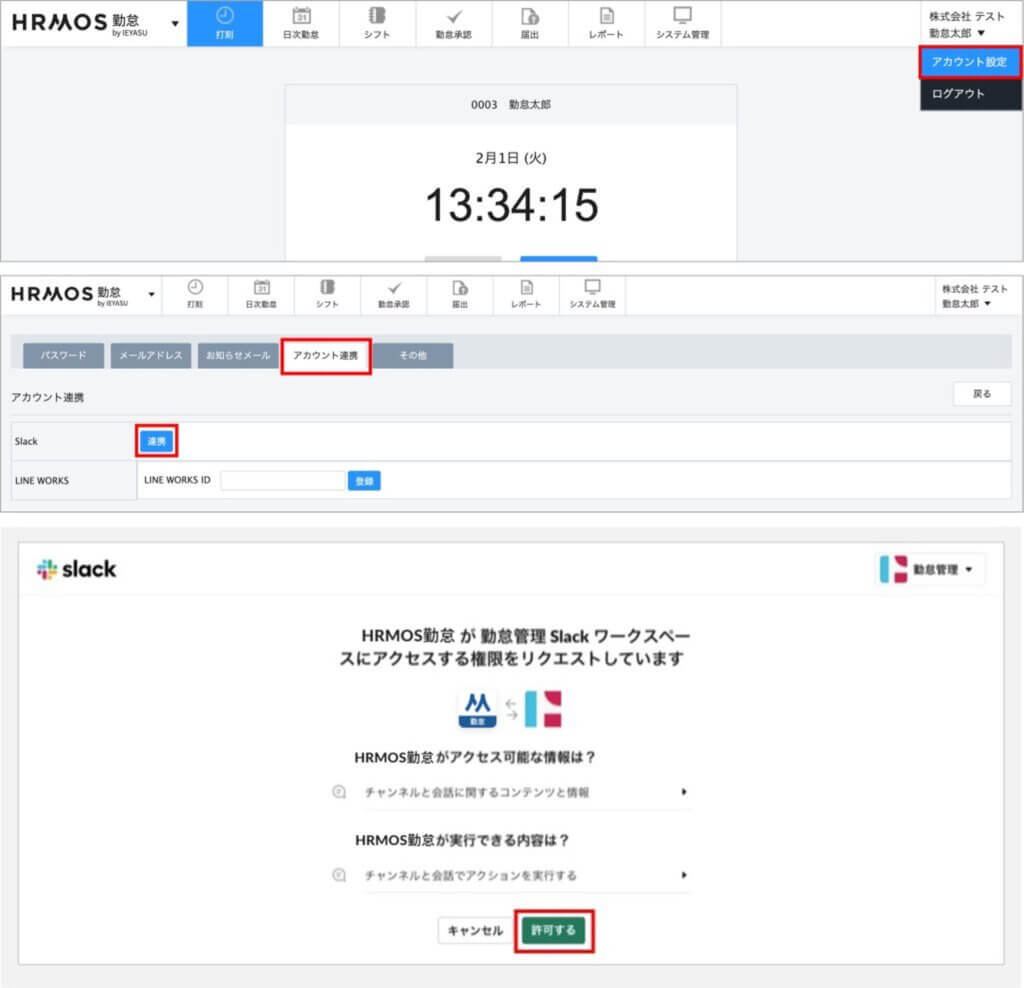Screen dimensions: 1024x988
Task: Focus the LINE WORKS ID input field
Action: point(282,481)
